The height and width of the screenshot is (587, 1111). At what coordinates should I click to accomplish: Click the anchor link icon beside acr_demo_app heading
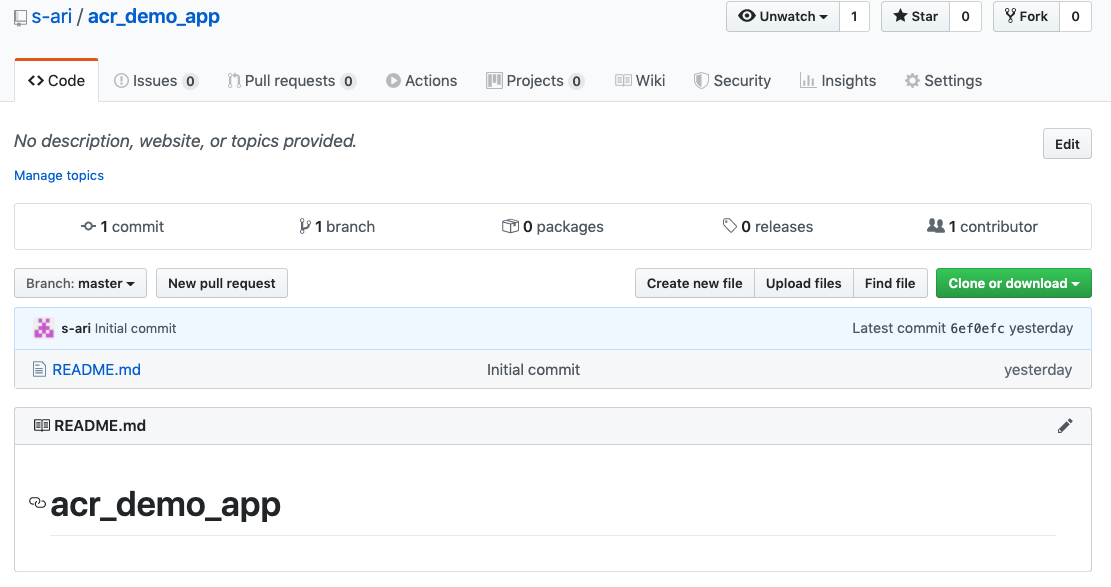(38, 503)
